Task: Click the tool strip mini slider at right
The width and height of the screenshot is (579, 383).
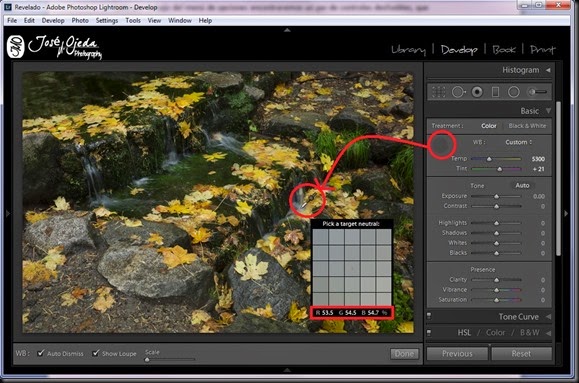Action: [538, 92]
